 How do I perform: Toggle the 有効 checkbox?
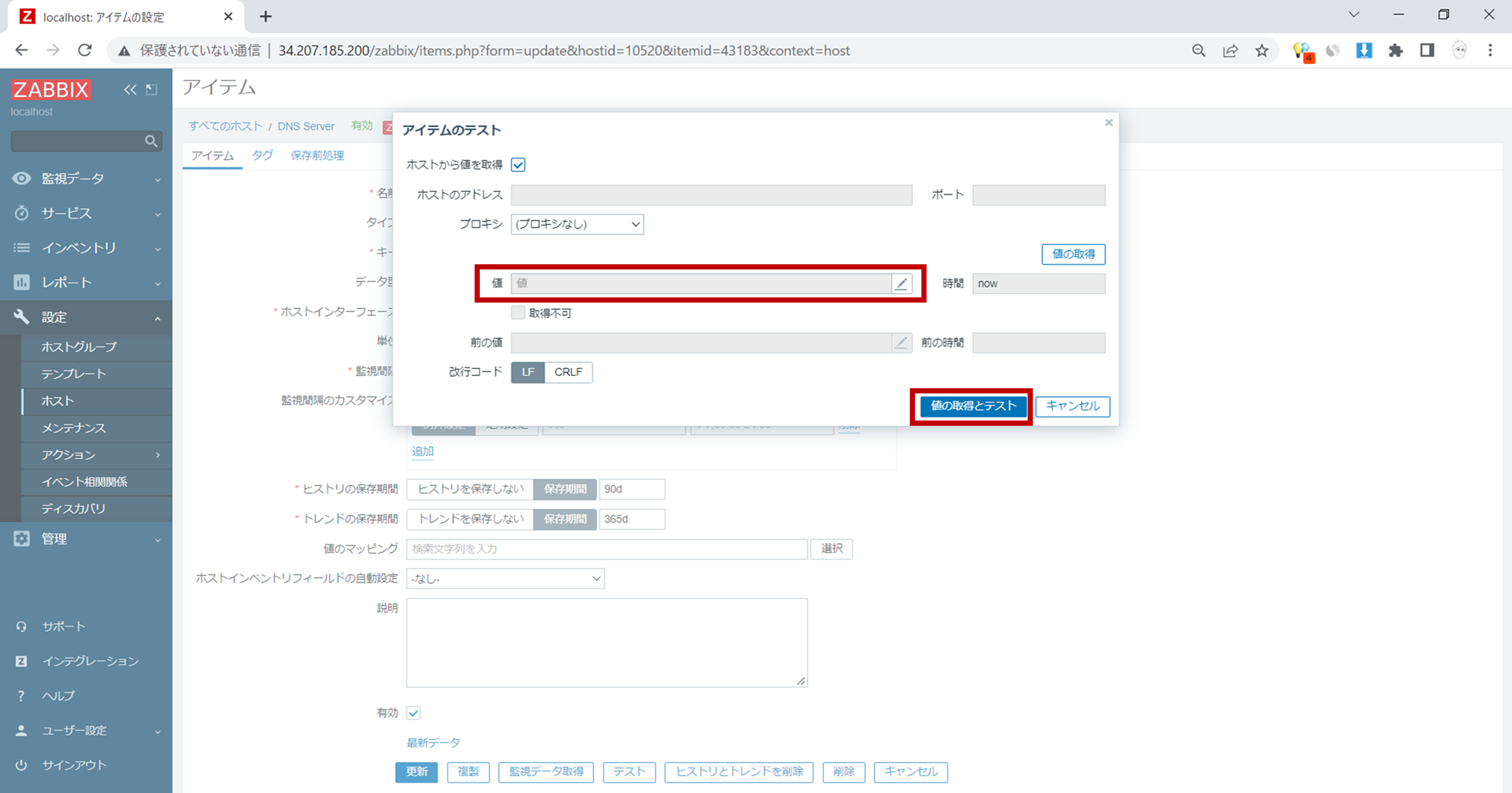pos(414,713)
